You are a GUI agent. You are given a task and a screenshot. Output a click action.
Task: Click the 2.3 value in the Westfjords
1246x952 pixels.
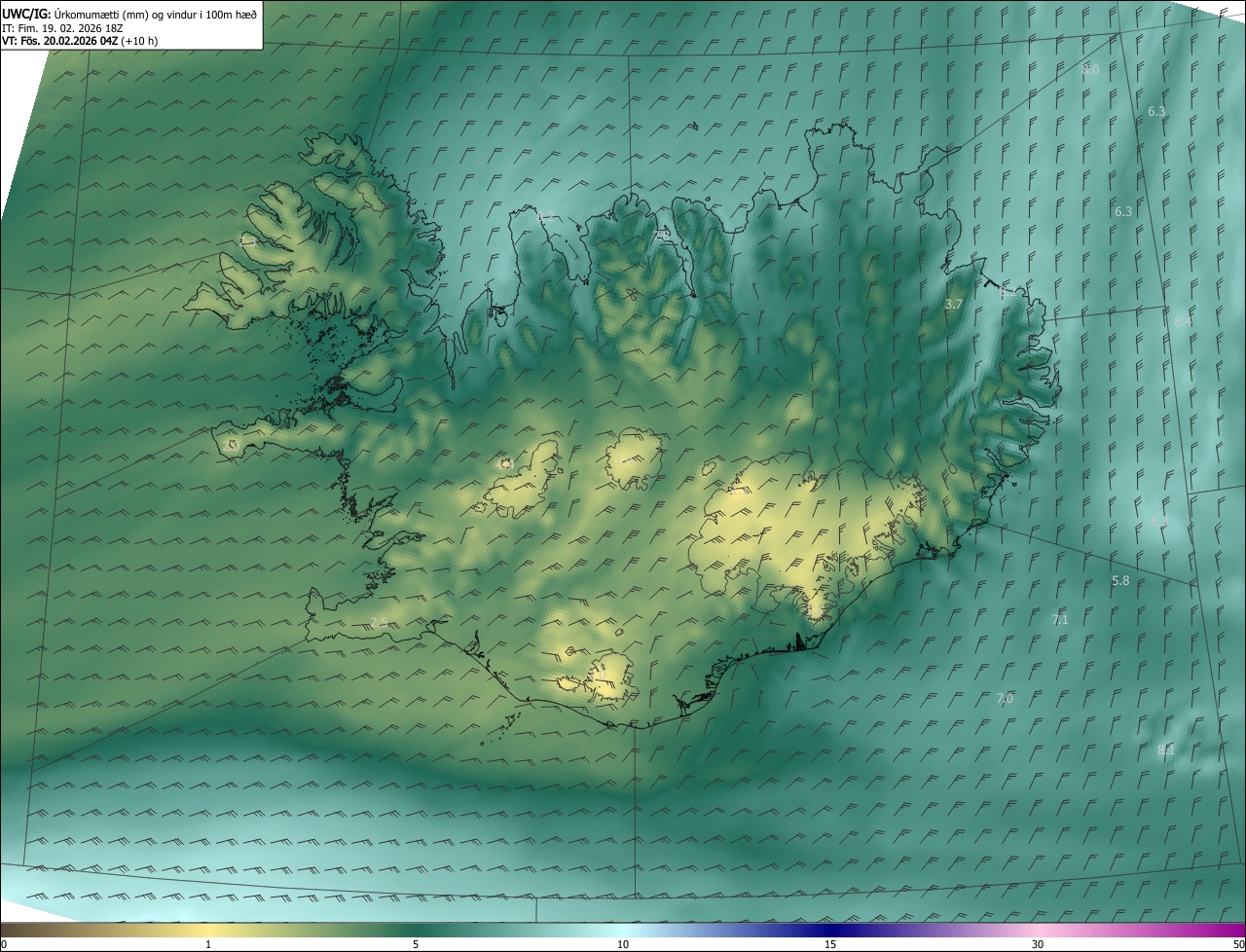[248, 239]
